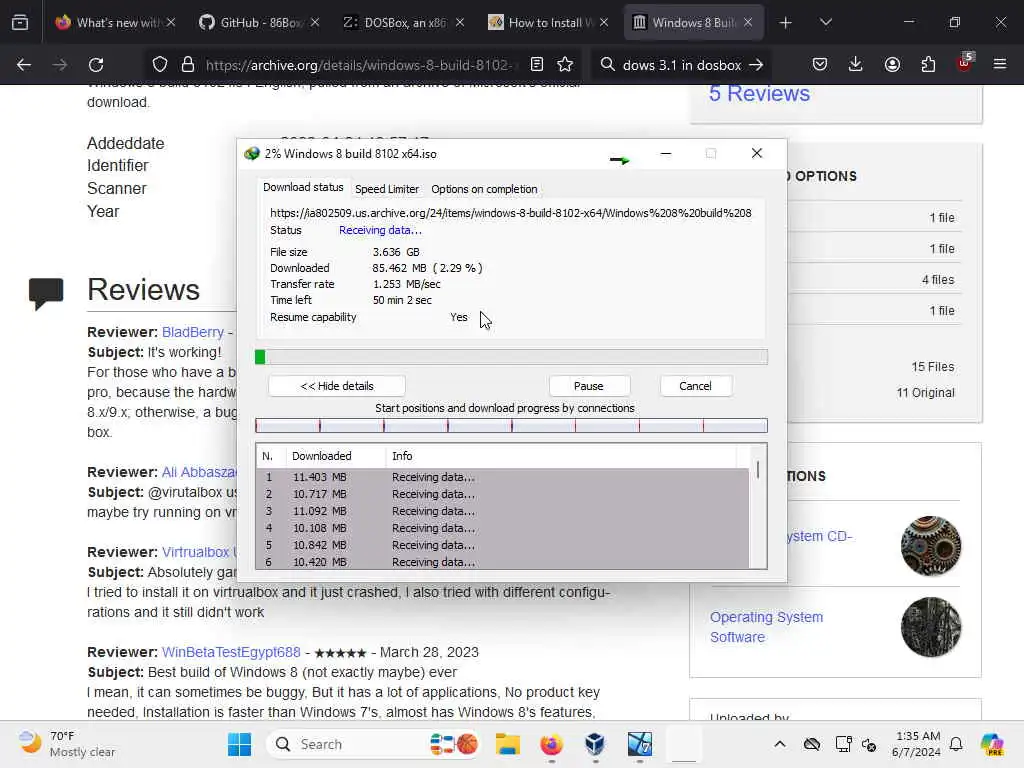The width and height of the screenshot is (1024, 768).
Task: Click the 5 Reviews link
Action: [760, 93]
